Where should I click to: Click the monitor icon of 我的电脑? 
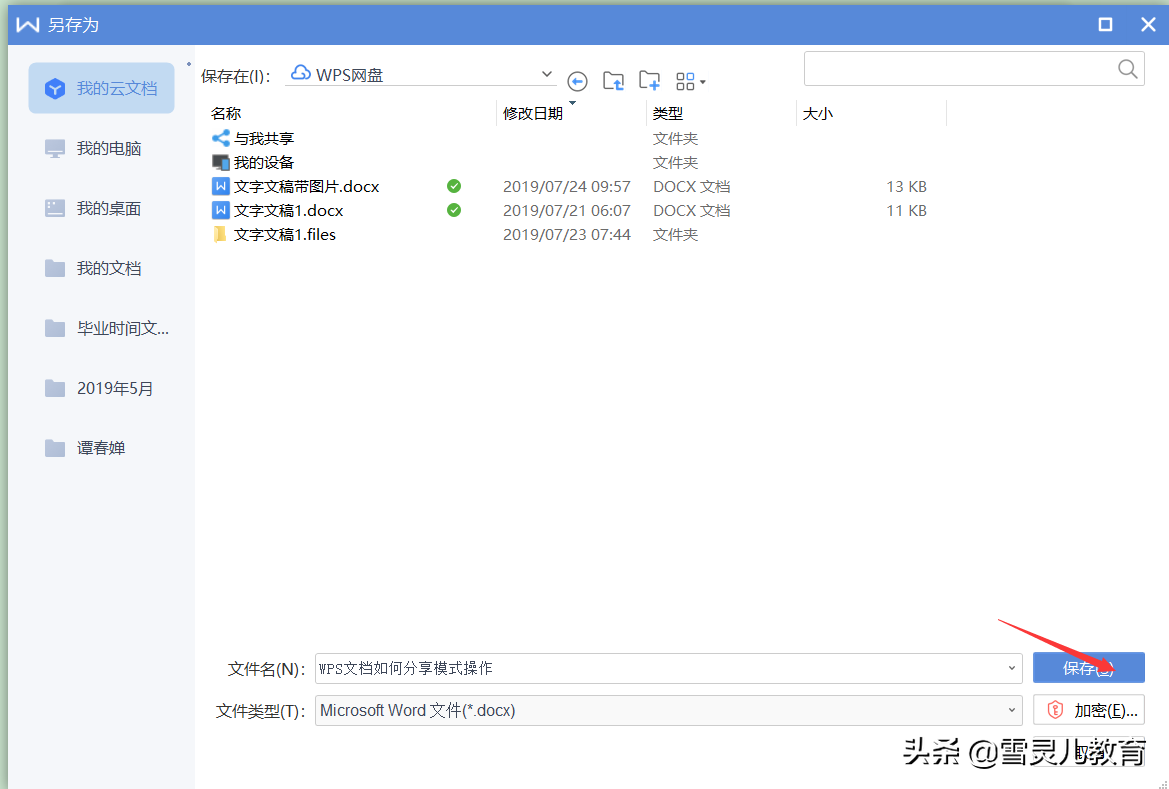(x=54, y=148)
